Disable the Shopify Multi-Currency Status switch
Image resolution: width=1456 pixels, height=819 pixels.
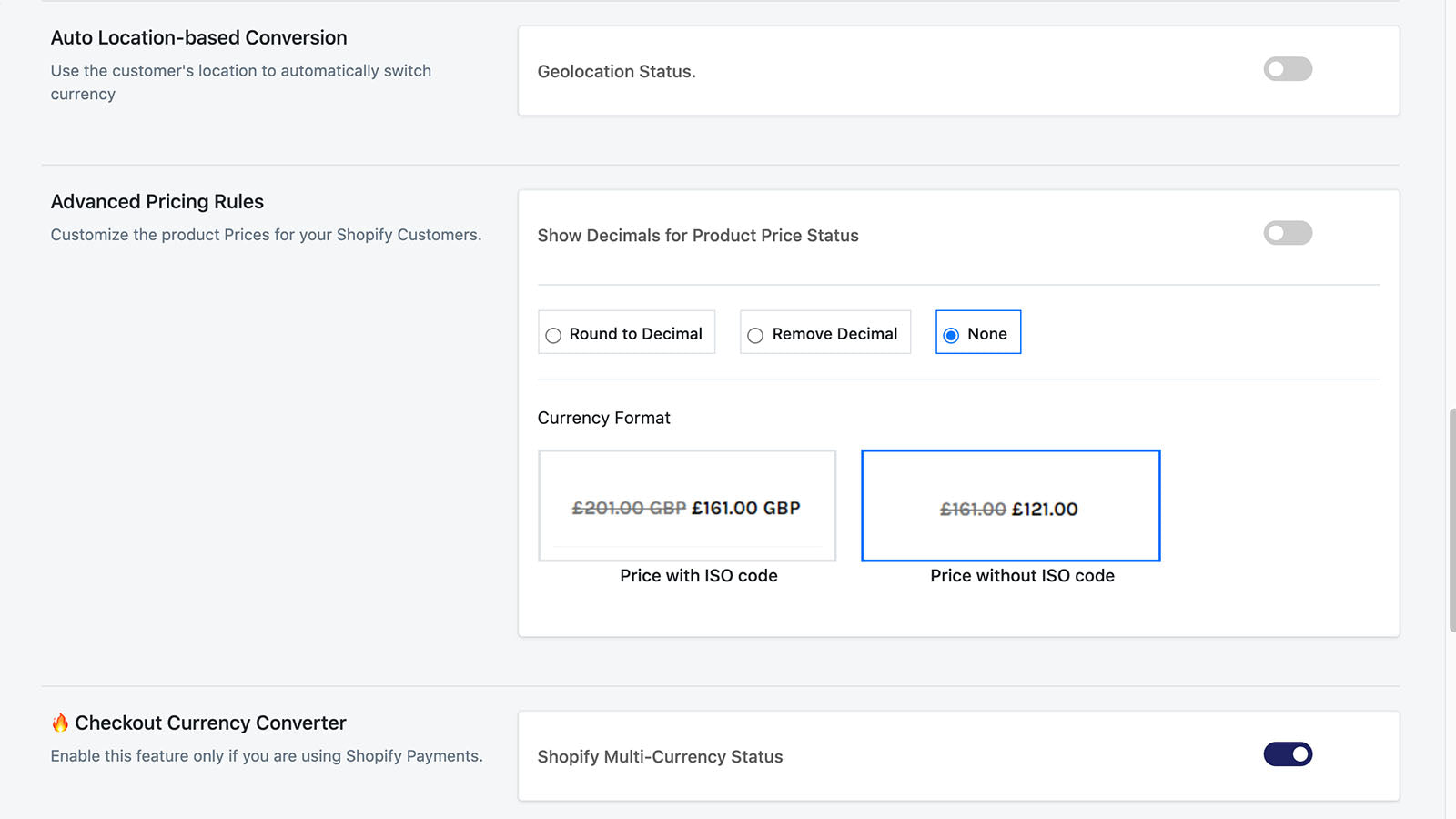[1288, 754]
